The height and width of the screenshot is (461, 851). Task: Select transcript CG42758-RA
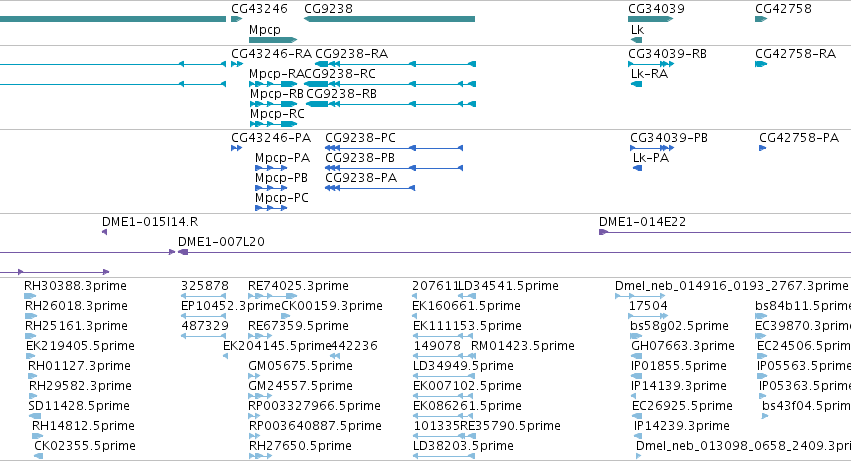tap(795, 54)
